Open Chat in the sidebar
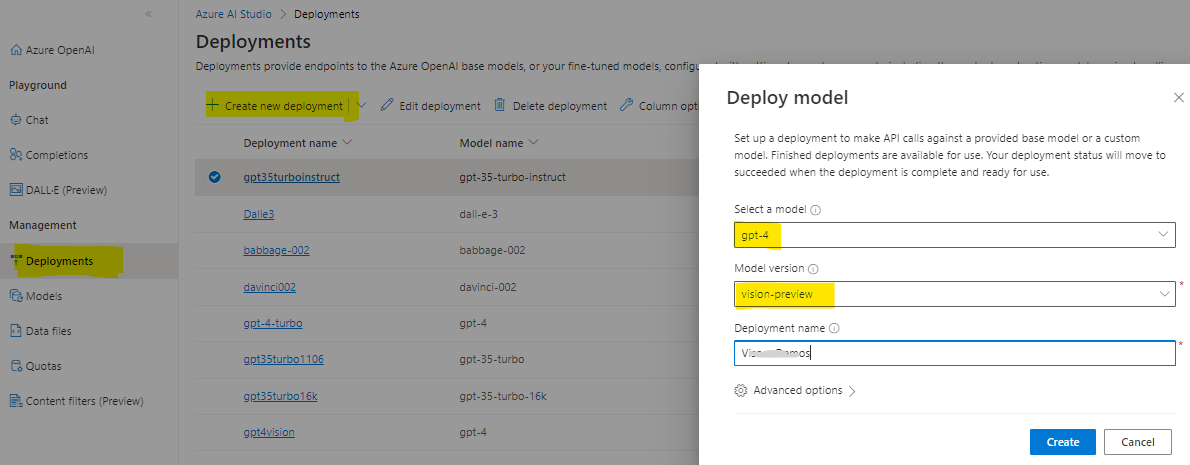The width and height of the screenshot is (1190, 465). [37, 120]
